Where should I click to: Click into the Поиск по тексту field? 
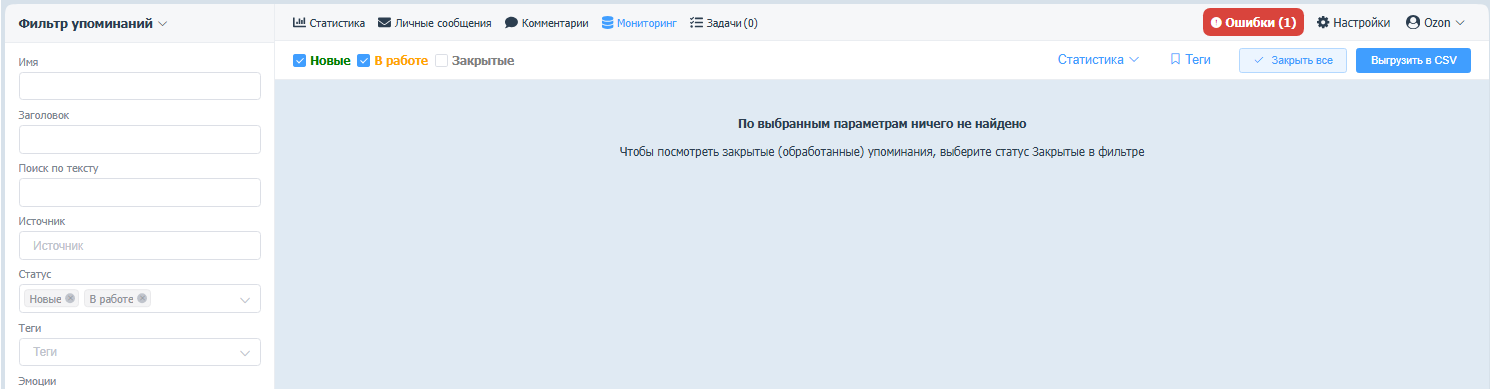pyautogui.click(x=140, y=192)
